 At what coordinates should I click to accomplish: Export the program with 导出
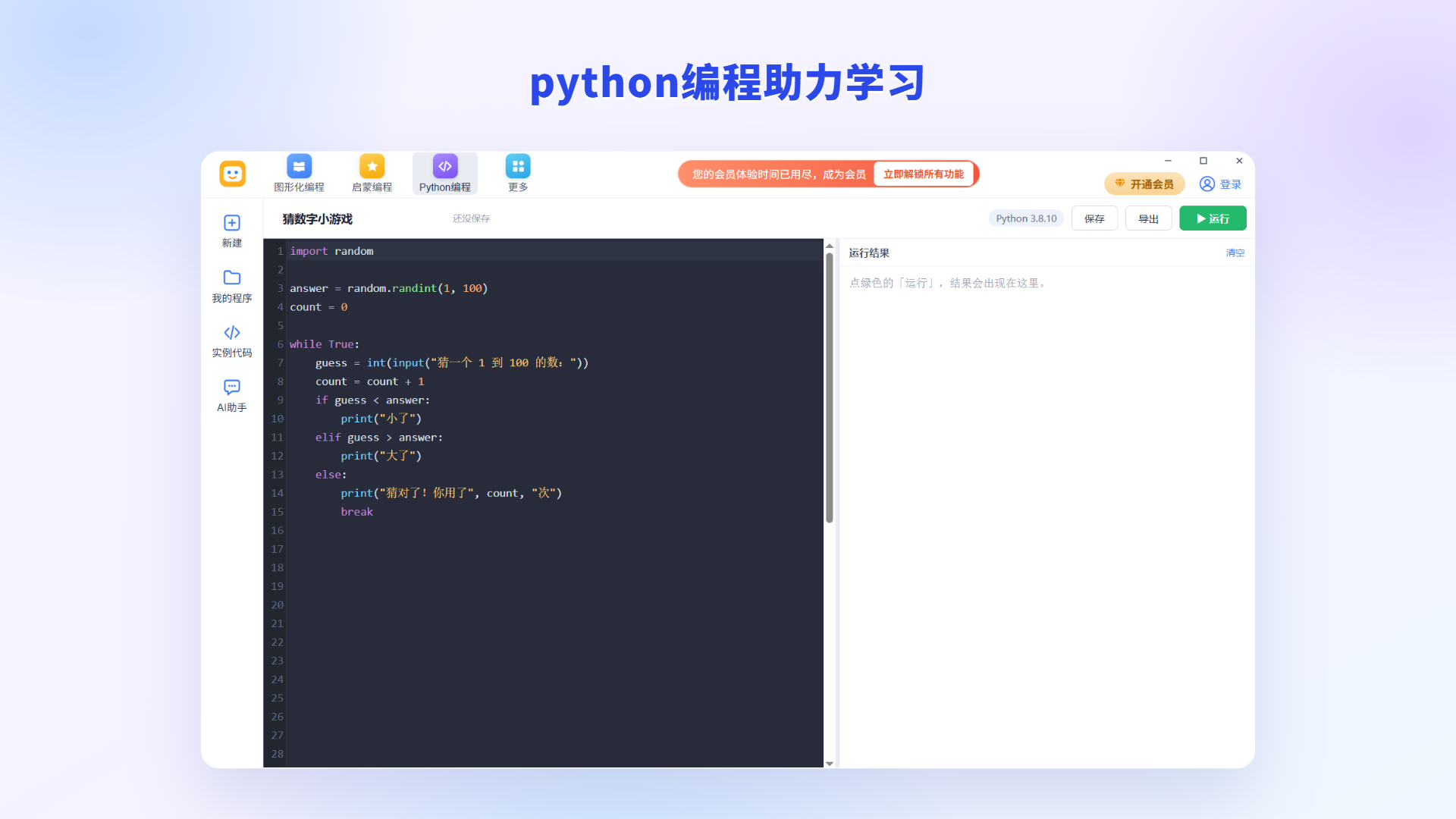pyautogui.click(x=1148, y=218)
